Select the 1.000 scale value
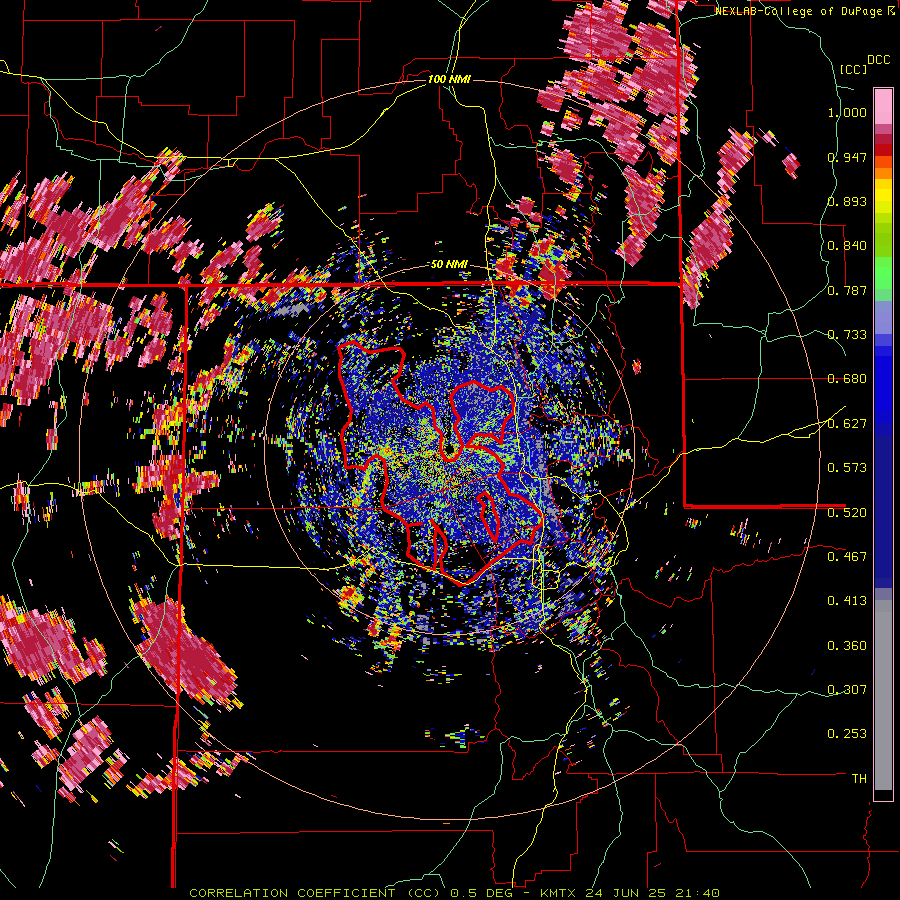 click(x=847, y=112)
